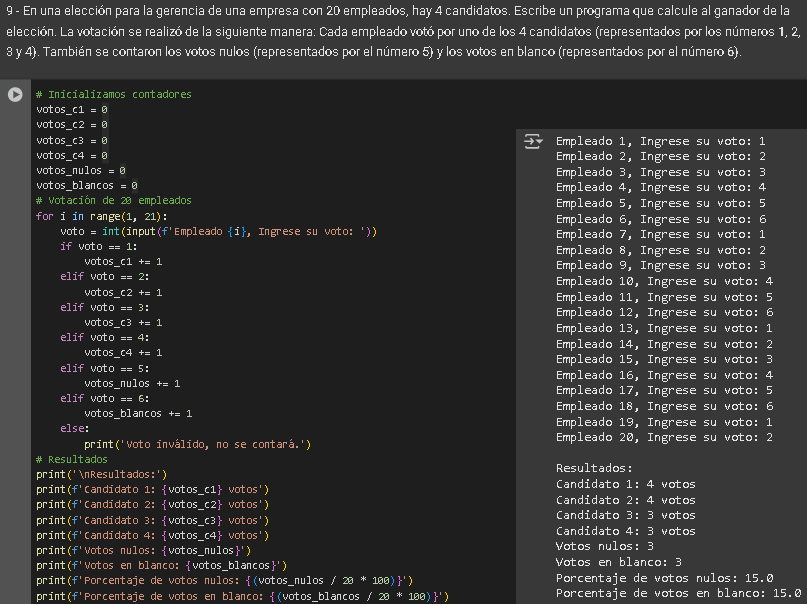
Task: Click the line 'votos_c4 += 1'
Action: pyautogui.click(x=123, y=352)
